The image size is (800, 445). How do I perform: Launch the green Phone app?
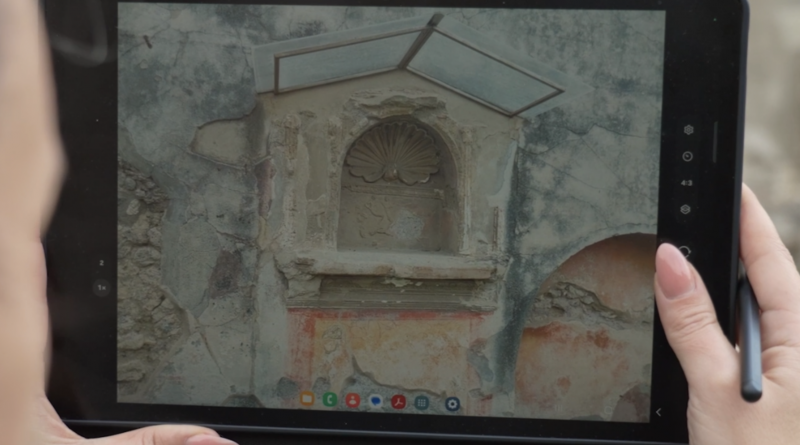pyautogui.click(x=329, y=401)
